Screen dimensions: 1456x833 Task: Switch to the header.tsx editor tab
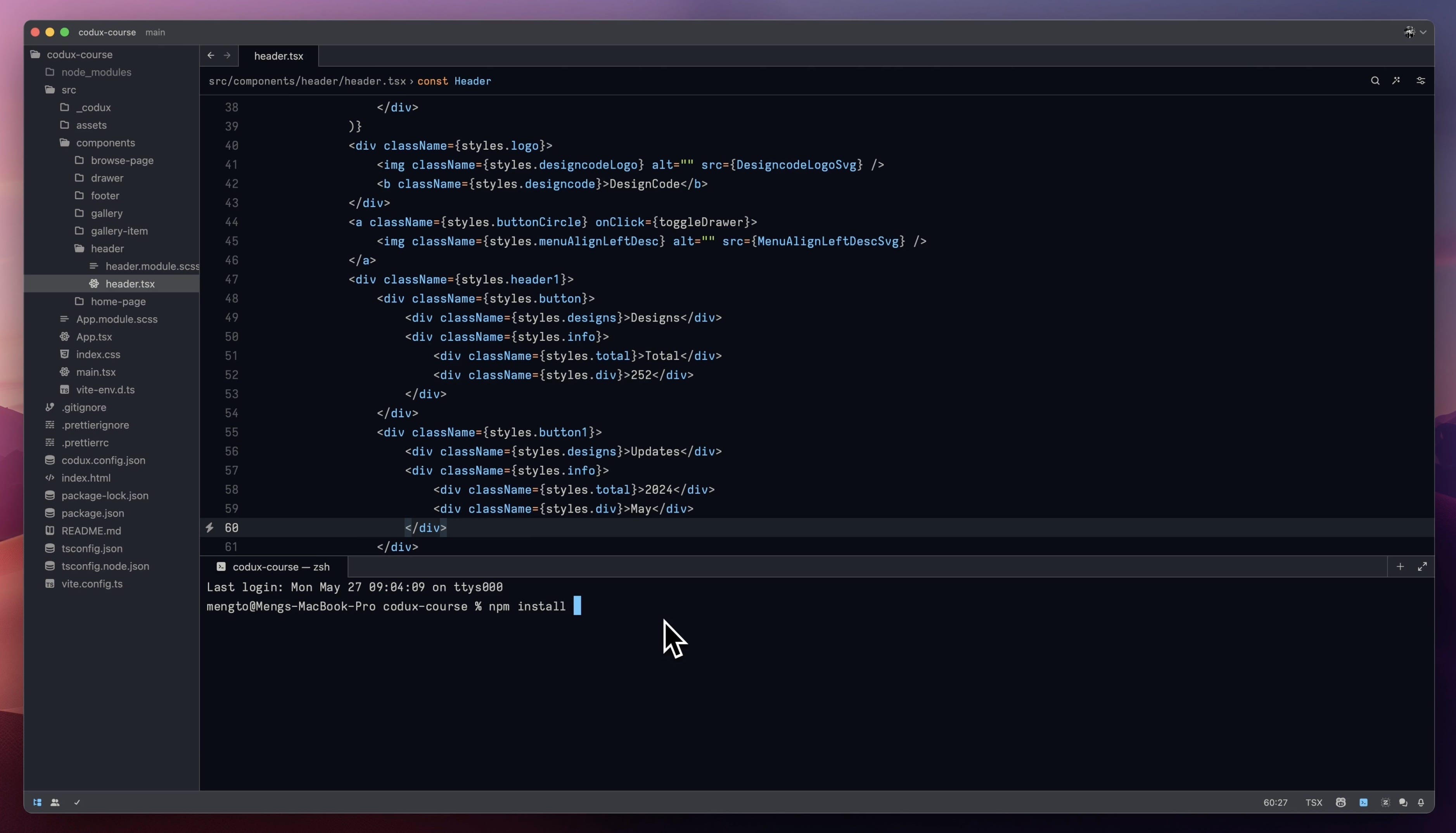click(278, 56)
